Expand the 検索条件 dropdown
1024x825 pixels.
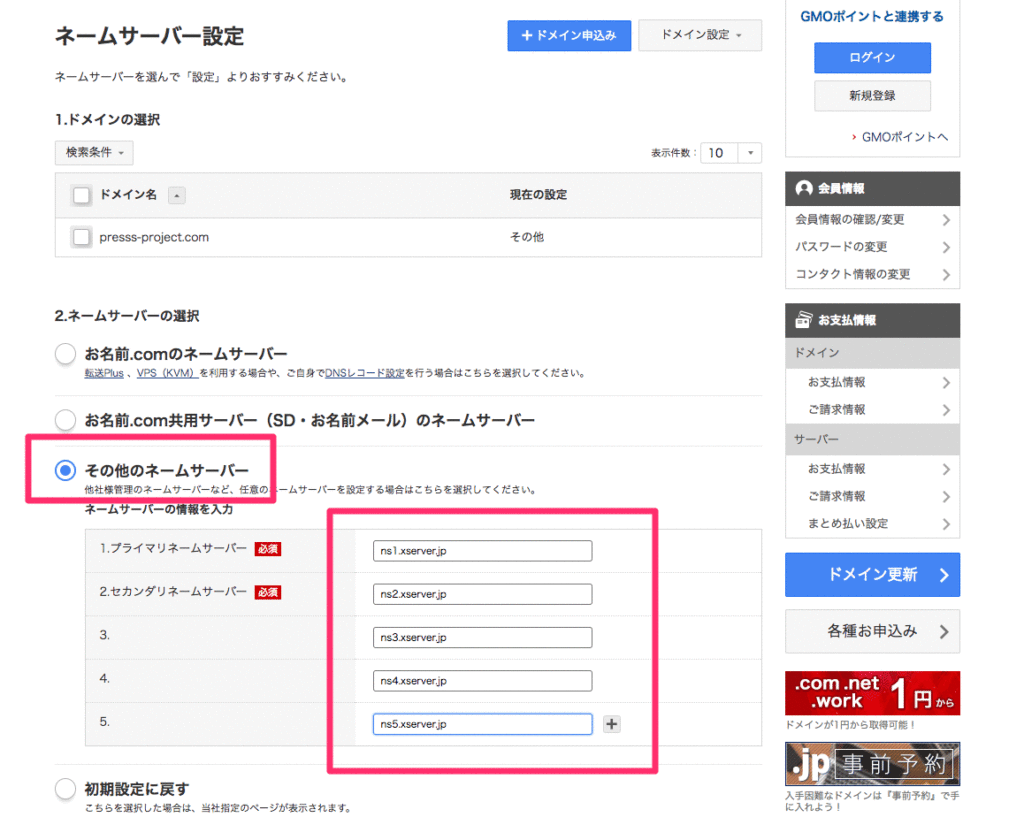[x=94, y=153]
